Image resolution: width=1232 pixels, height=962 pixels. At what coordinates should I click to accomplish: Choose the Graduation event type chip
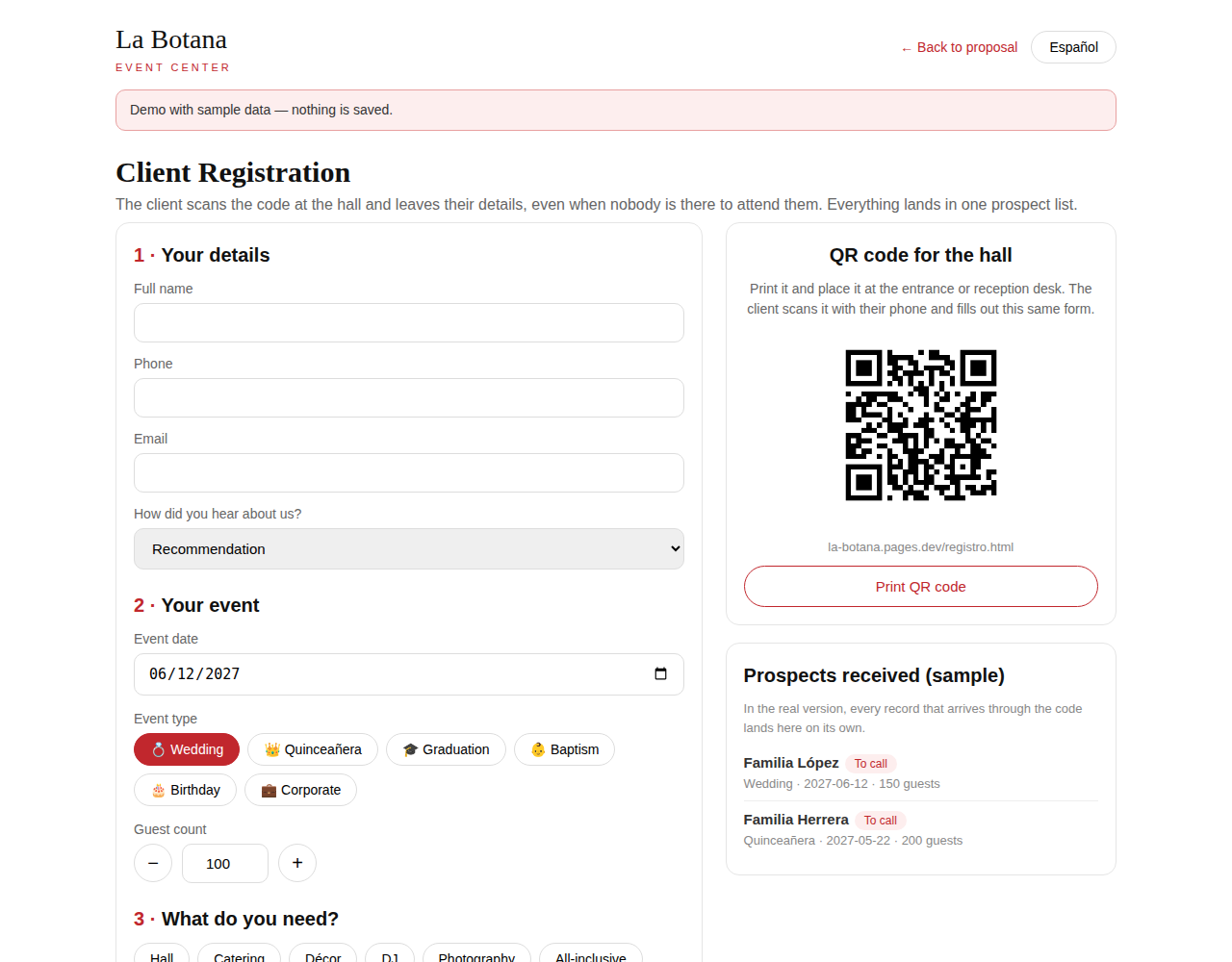(446, 749)
